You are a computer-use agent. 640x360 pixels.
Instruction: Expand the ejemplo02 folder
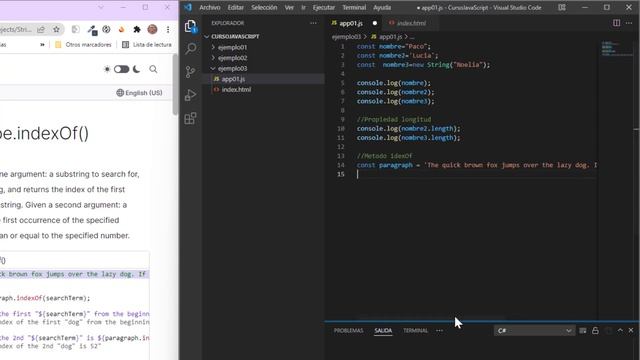pyautogui.click(x=232, y=58)
